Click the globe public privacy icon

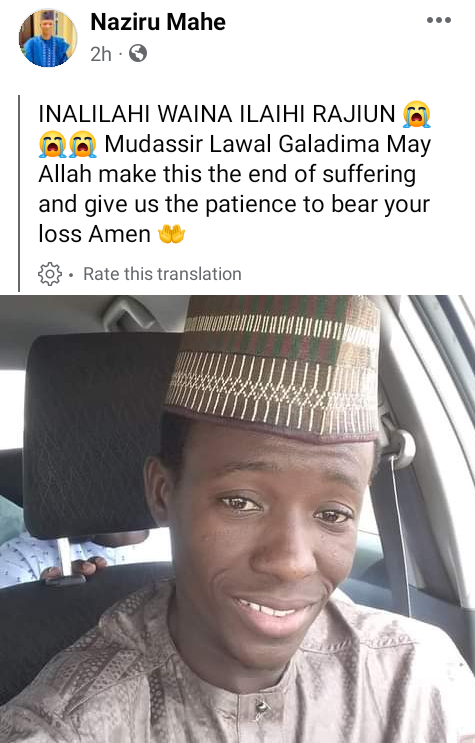click(138, 54)
